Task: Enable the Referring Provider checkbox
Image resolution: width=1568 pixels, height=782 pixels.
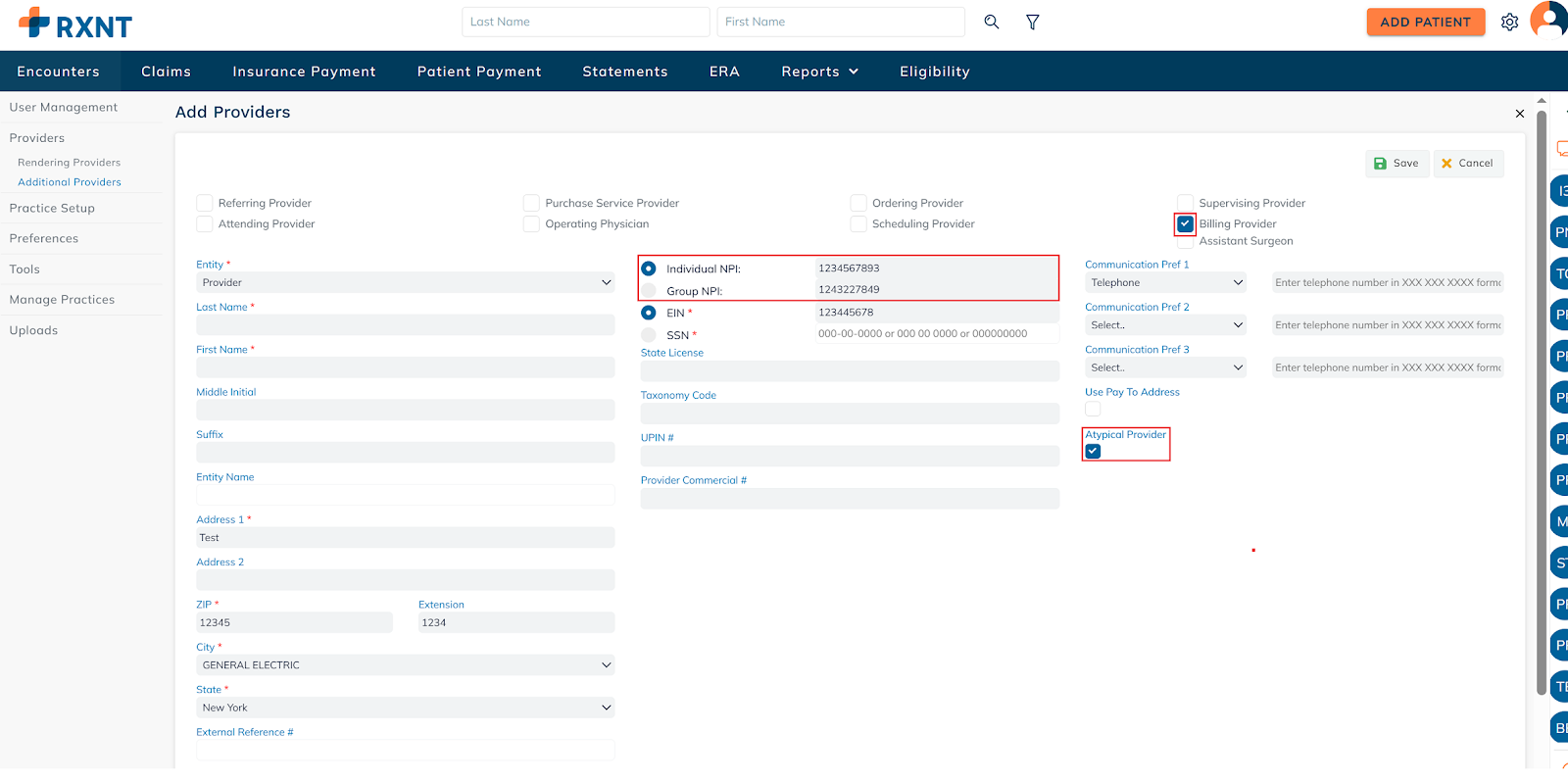Action: 205,203
